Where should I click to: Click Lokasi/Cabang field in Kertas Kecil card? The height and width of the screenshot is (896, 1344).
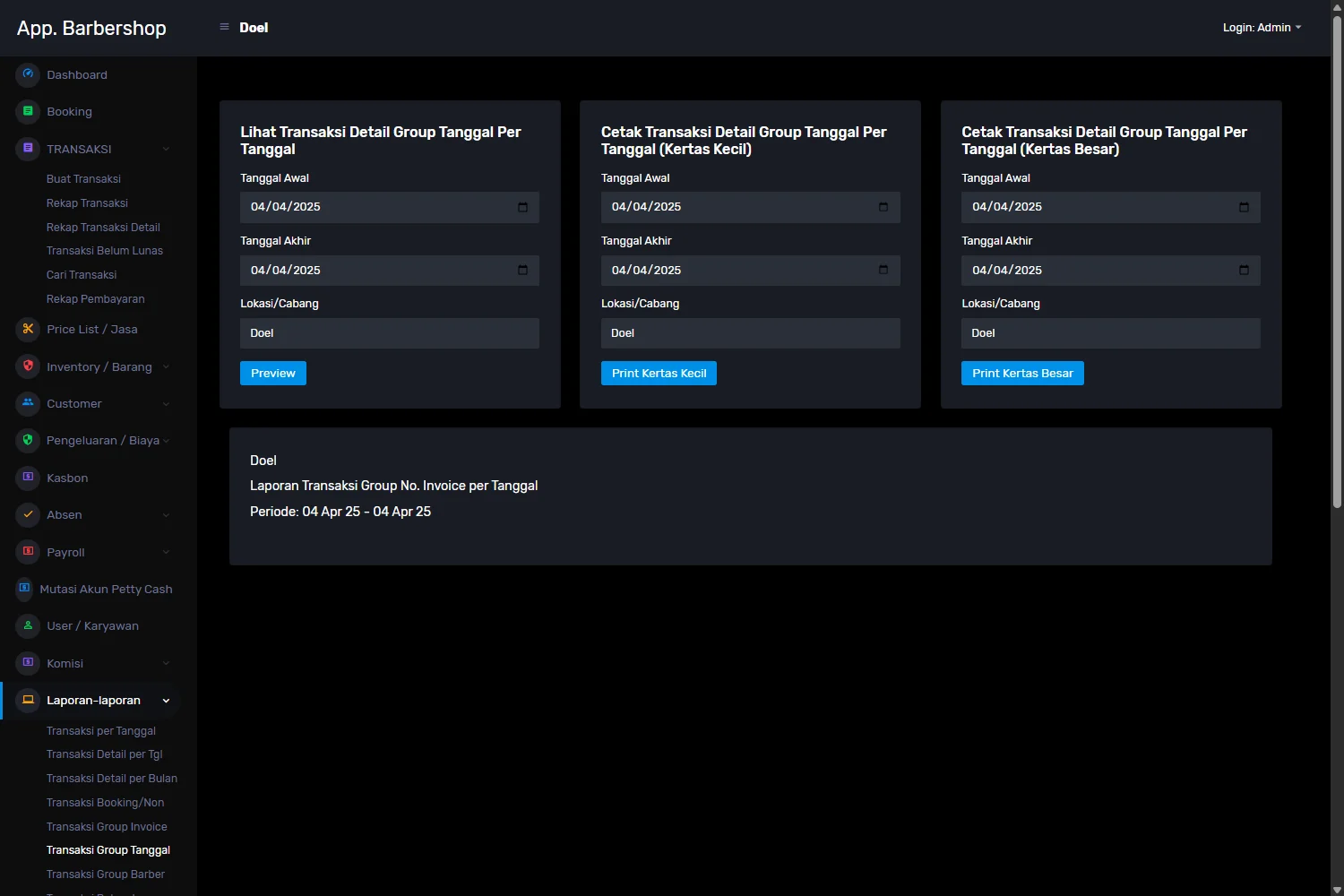point(750,333)
